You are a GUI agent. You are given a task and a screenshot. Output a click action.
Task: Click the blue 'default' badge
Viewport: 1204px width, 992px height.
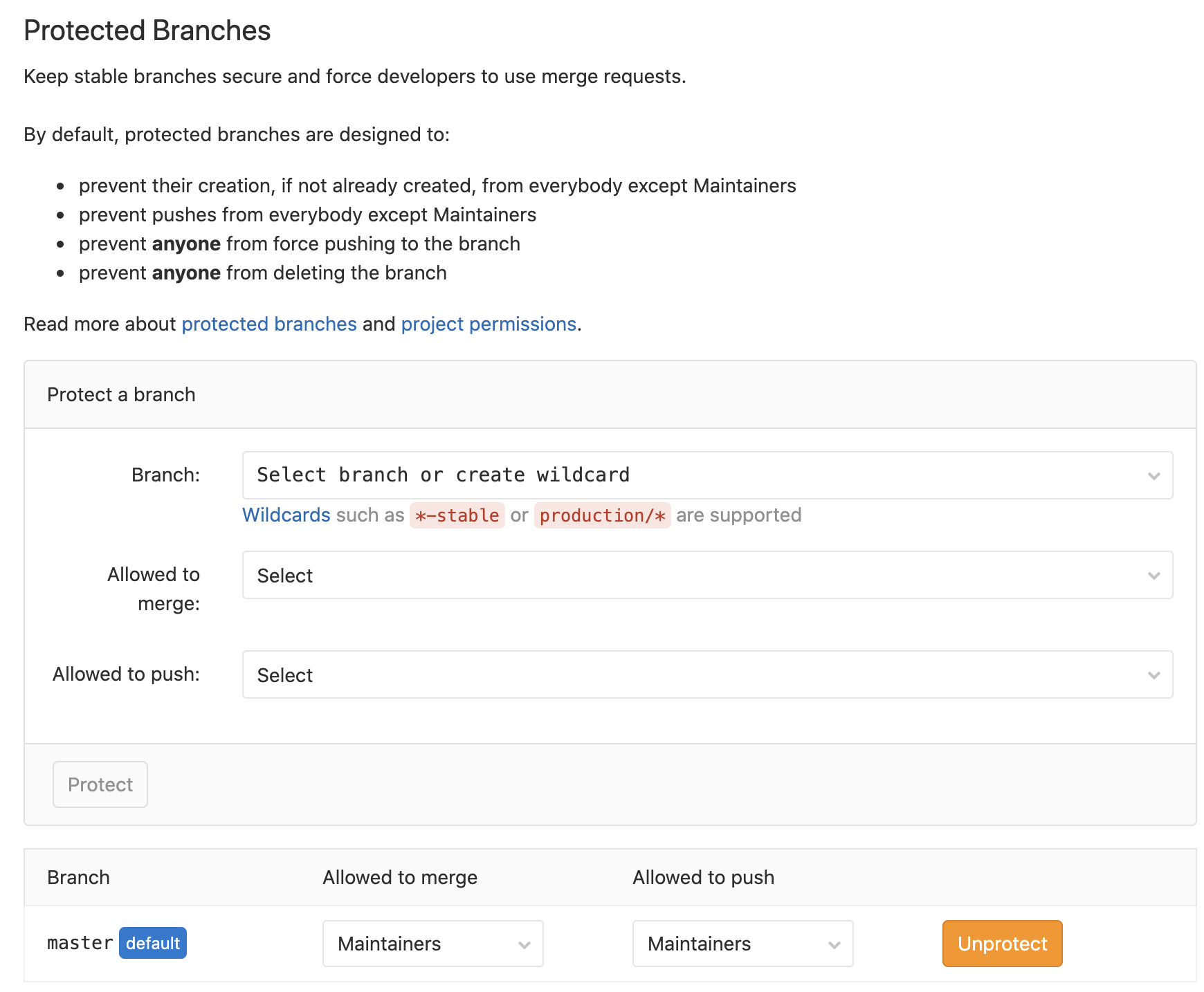[153, 943]
